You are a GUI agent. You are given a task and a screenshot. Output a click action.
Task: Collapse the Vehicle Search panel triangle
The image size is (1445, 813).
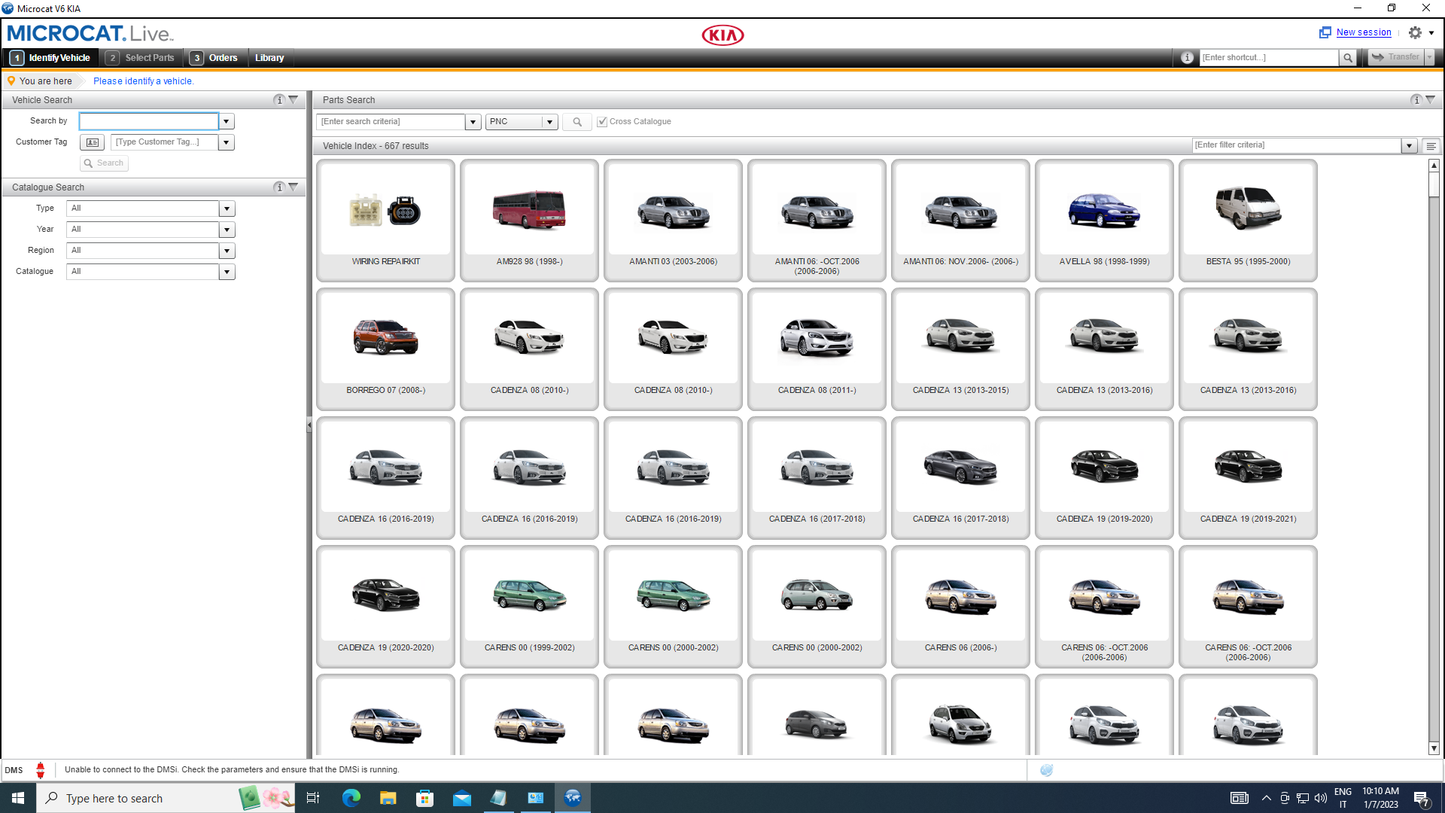click(293, 100)
